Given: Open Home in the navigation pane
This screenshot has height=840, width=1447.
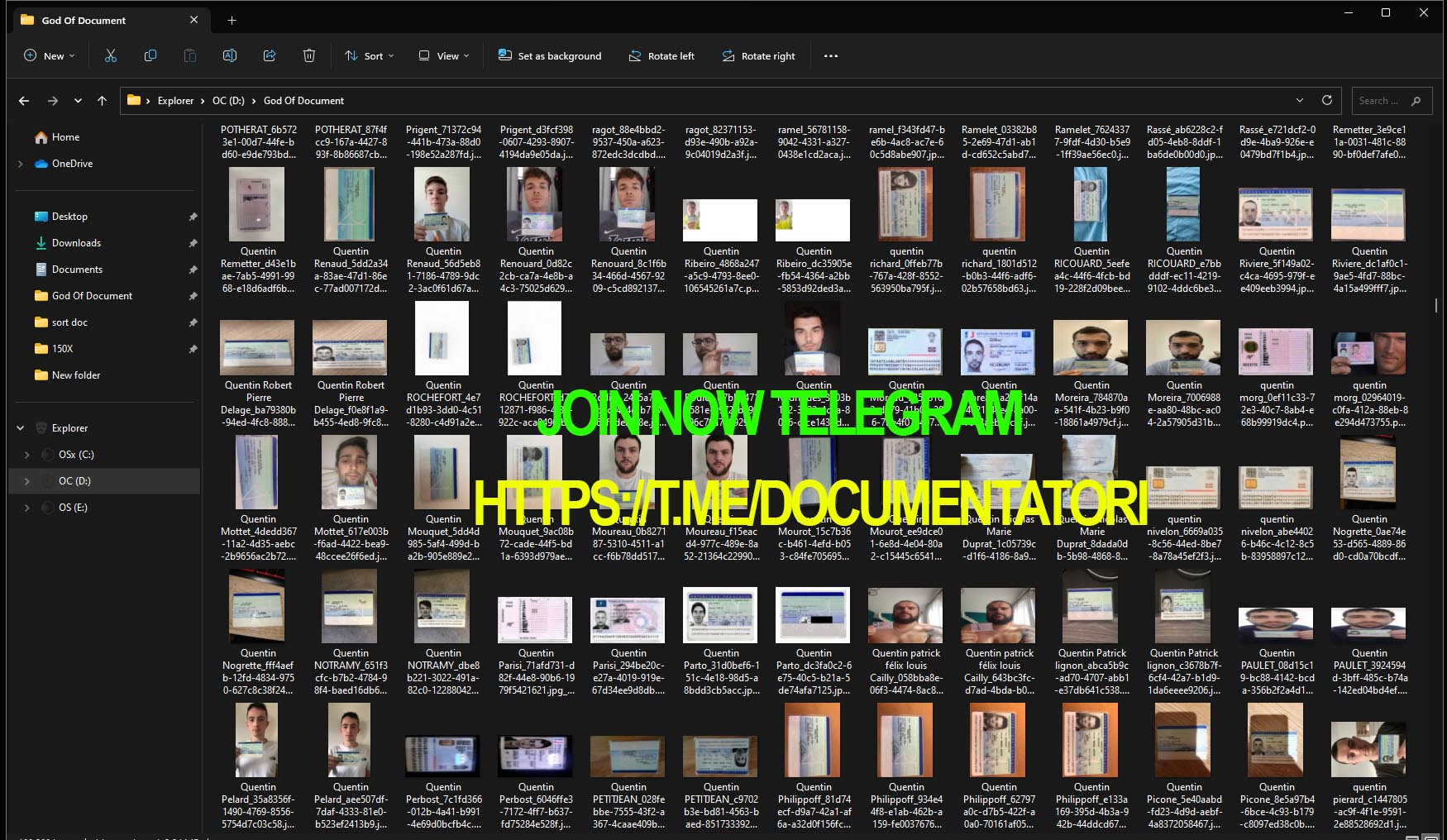Looking at the screenshot, I should click(x=65, y=137).
